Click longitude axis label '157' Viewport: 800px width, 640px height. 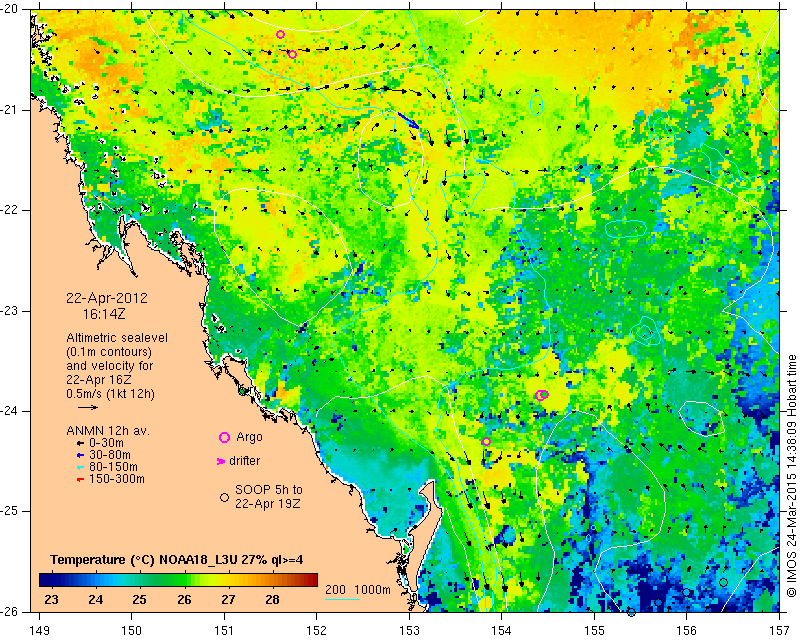click(x=780, y=630)
